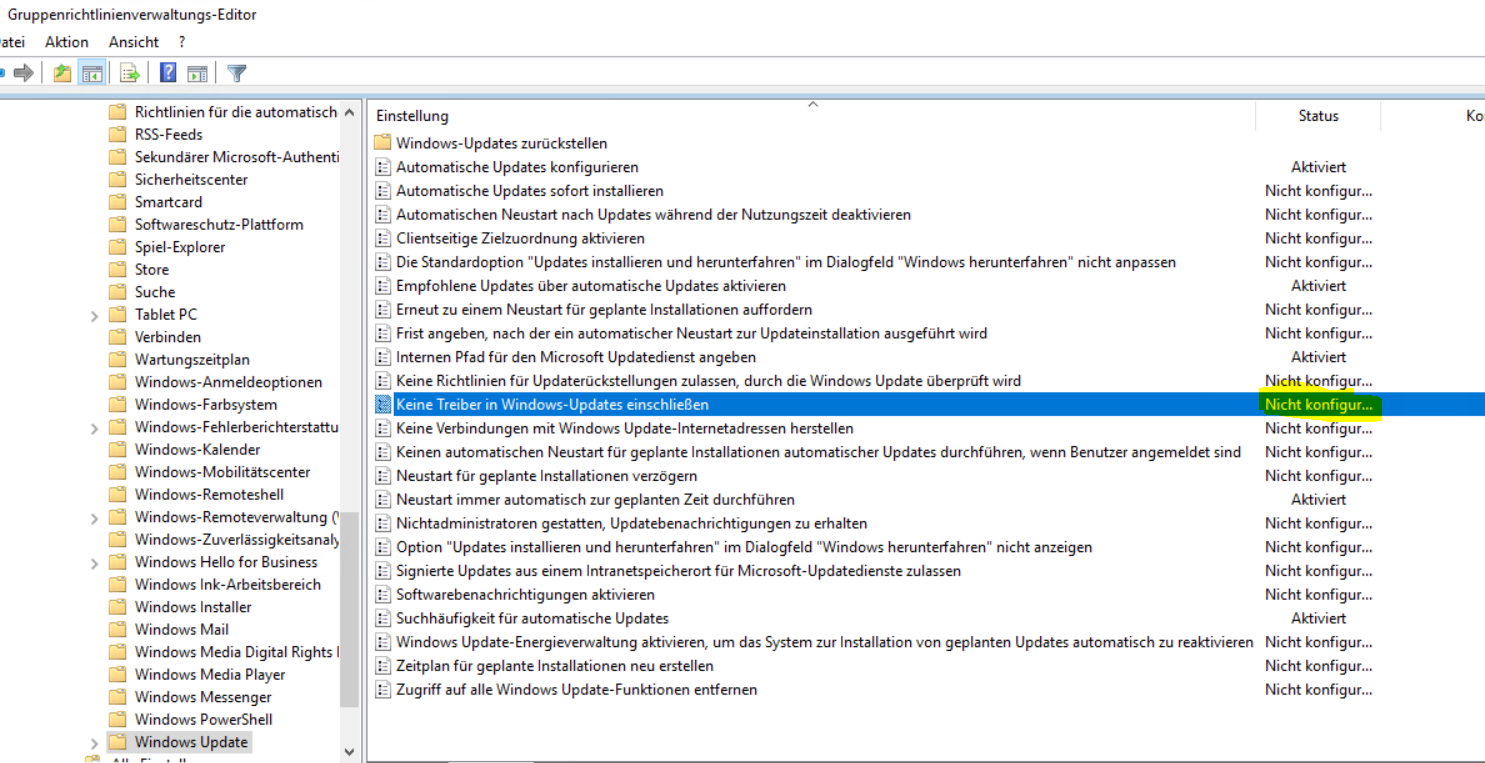
Task: Select 'Nichtadministratoren gestatten, Updatebenachrichtigungen zu erhalten'
Action: [632, 523]
